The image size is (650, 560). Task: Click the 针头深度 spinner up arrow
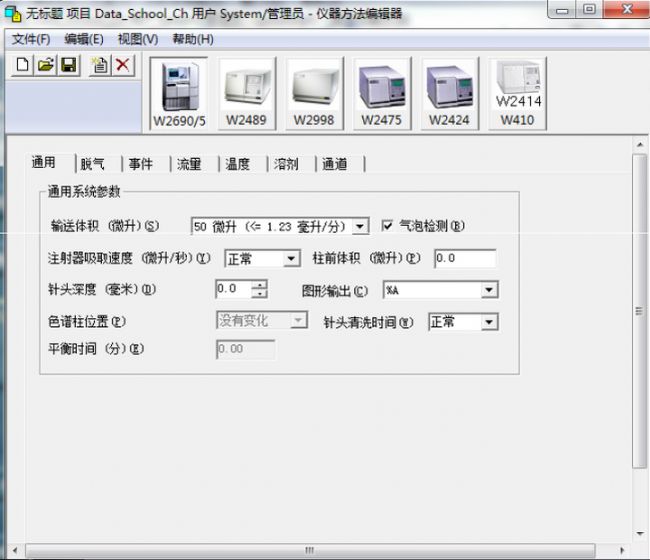pyautogui.click(x=260, y=285)
